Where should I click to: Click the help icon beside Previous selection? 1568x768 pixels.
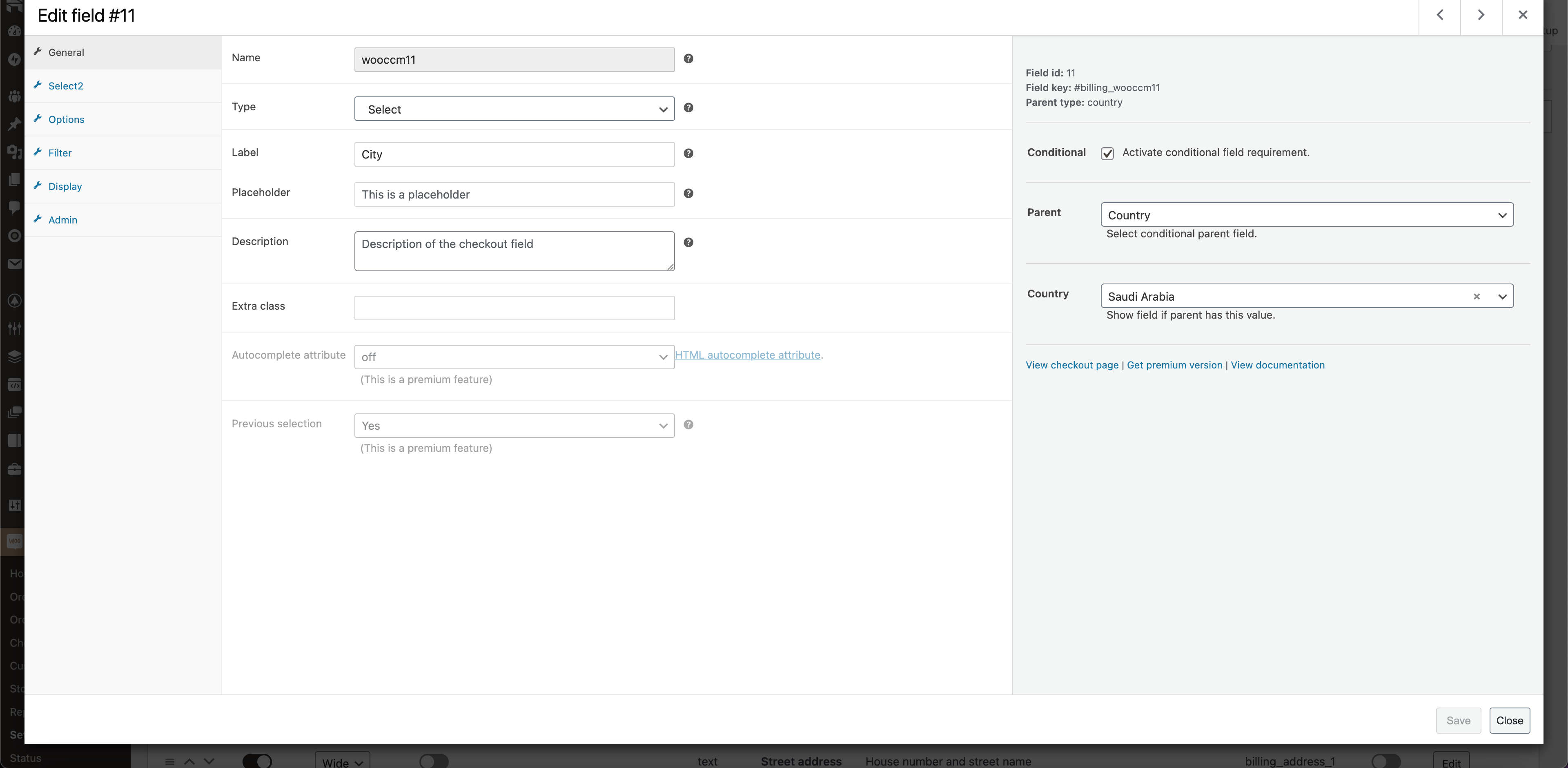(688, 425)
